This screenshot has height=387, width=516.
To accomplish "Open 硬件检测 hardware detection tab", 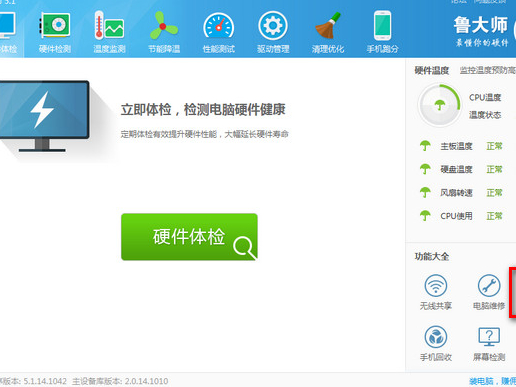I will click(55, 32).
